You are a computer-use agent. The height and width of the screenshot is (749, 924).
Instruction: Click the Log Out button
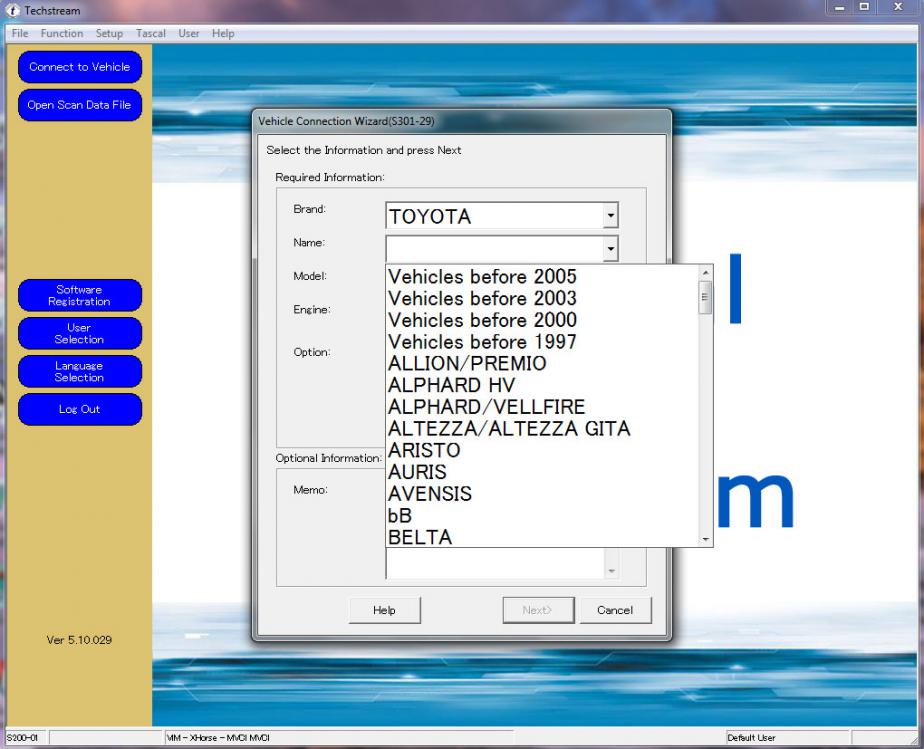point(80,409)
